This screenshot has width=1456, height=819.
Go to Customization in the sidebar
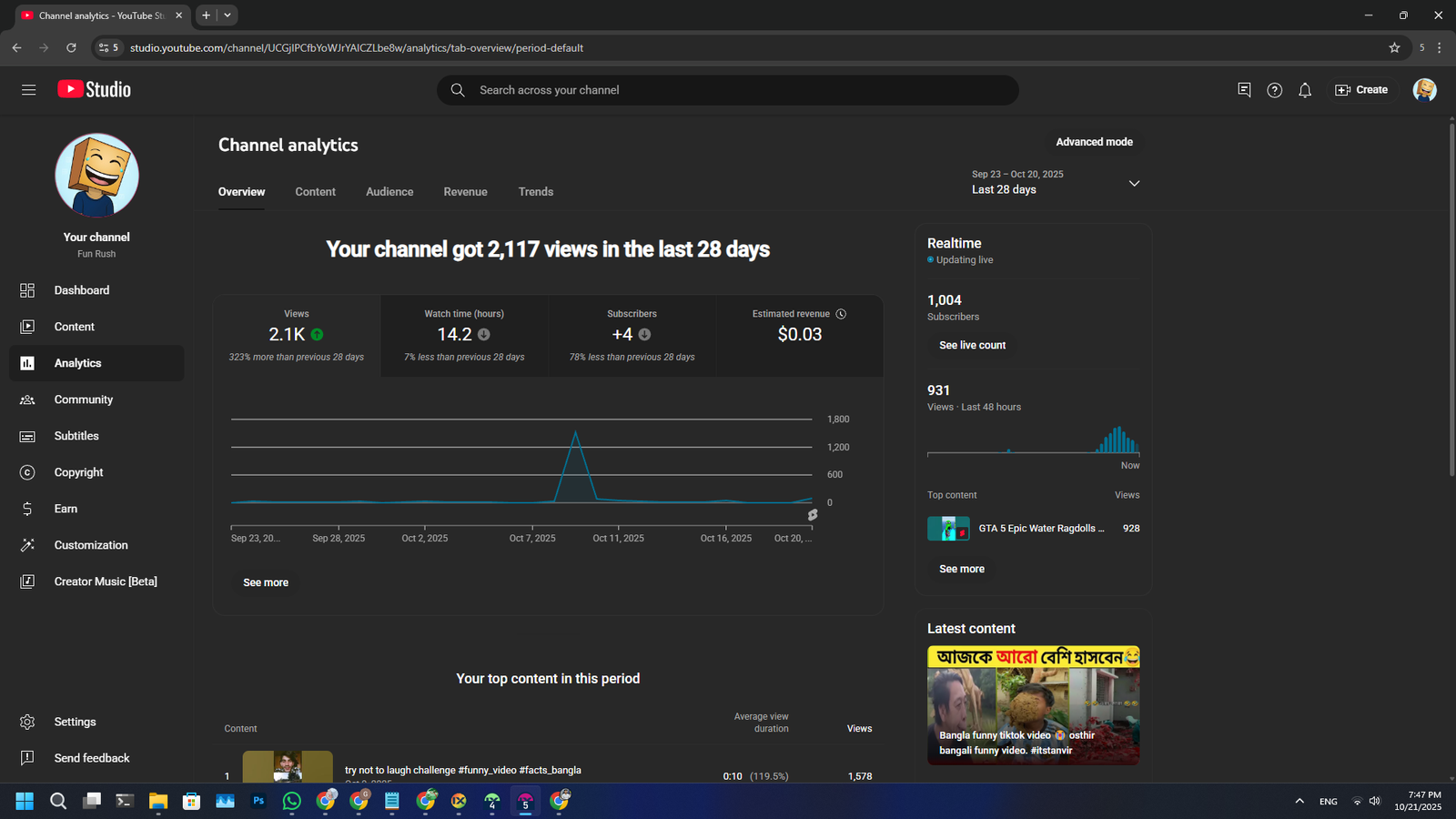click(90, 545)
